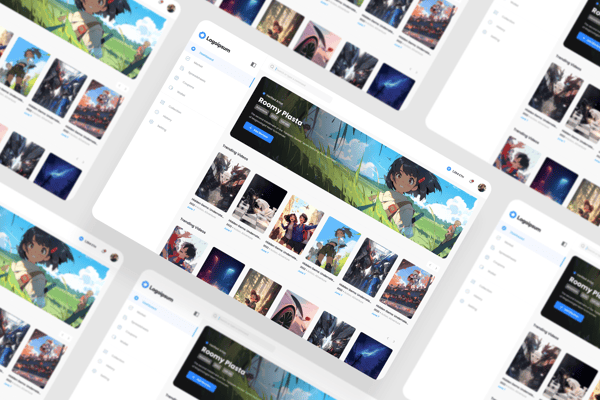Focus the search field in the central dashboard
600x400 pixels.
click(x=301, y=81)
